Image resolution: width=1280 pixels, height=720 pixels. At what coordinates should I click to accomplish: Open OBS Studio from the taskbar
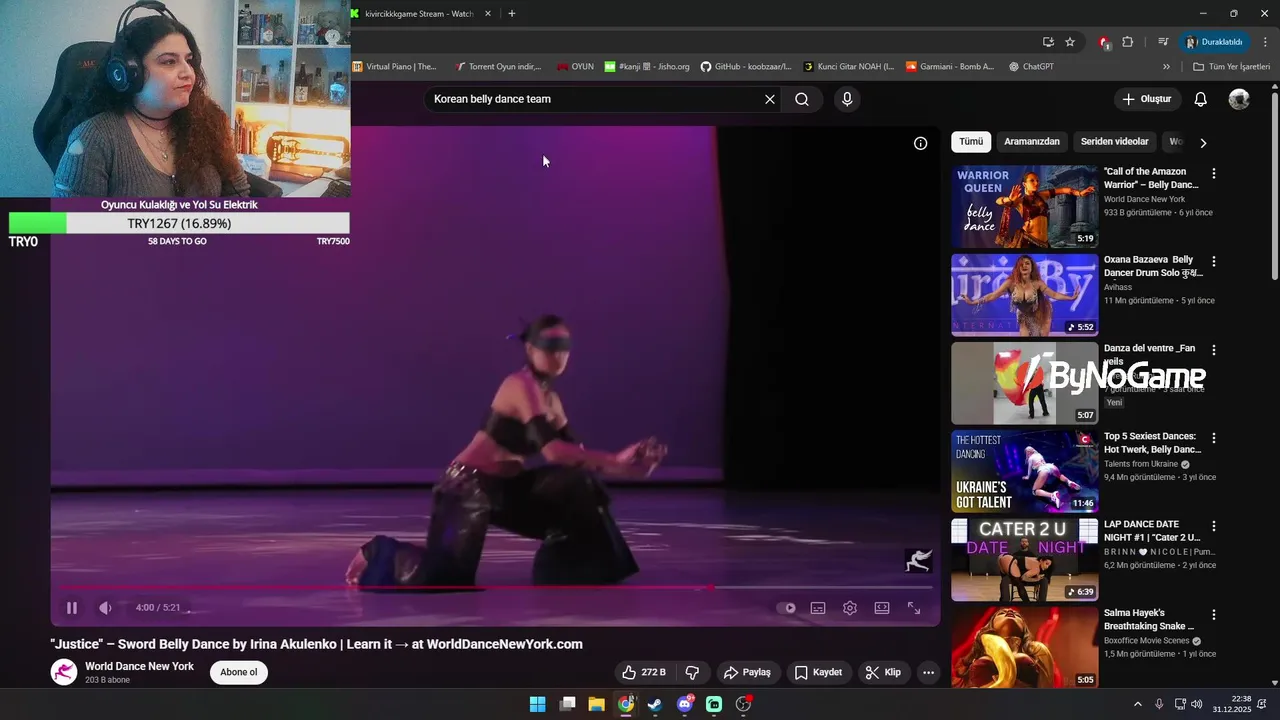point(743,704)
